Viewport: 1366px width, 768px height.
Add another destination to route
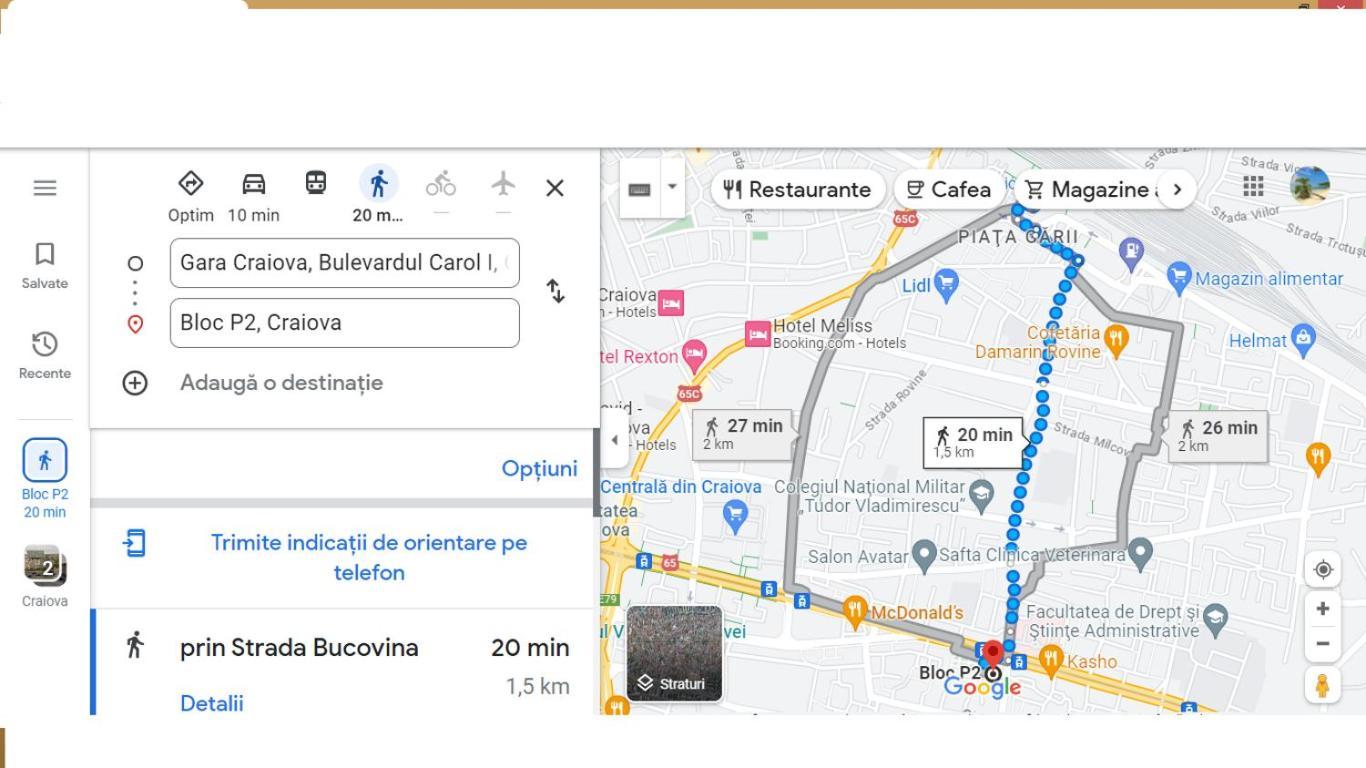pyautogui.click(x=280, y=383)
